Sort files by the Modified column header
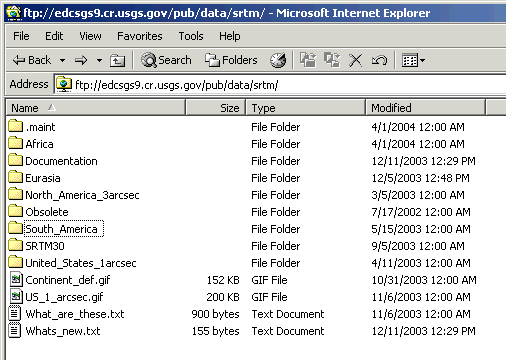 (x=425, y=108)
